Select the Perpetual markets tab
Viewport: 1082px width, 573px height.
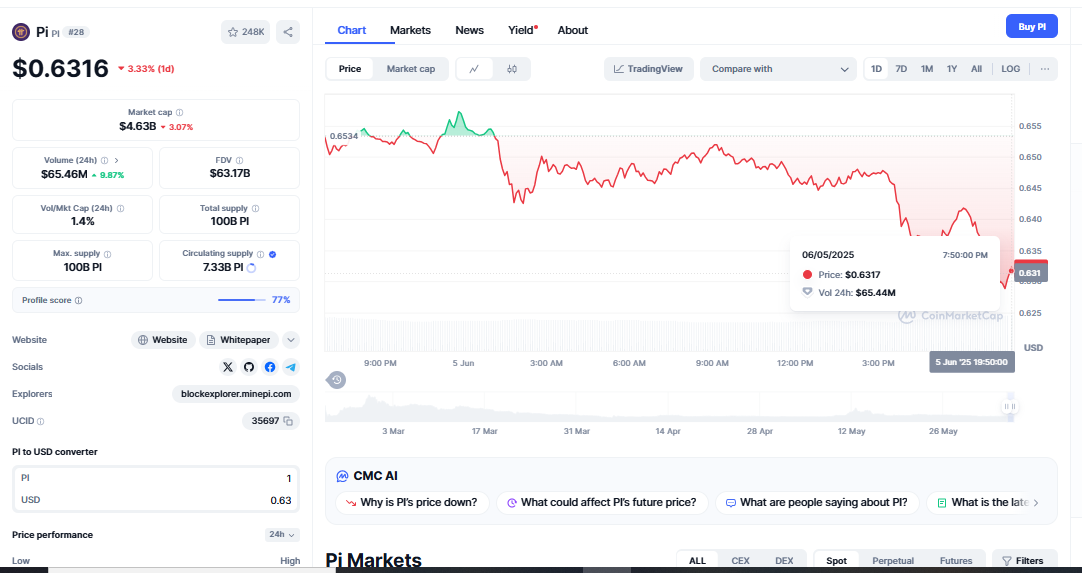coord(893,561)
